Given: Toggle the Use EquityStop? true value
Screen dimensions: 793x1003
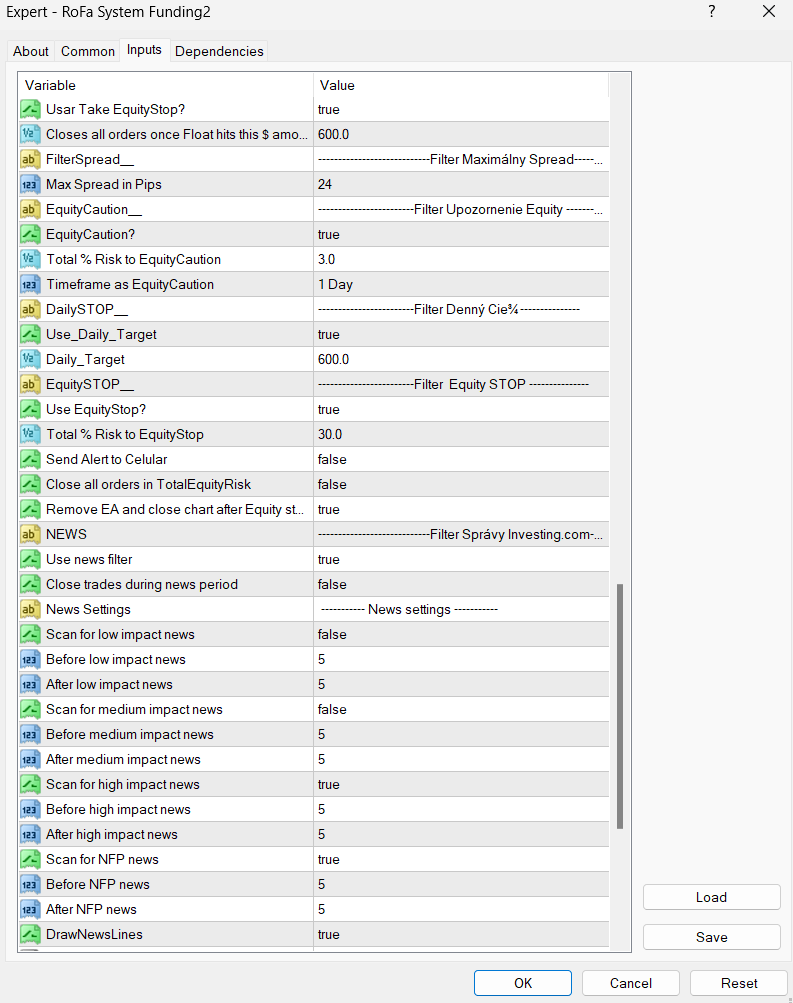Looking at the screenshot, I should (460, 409).
